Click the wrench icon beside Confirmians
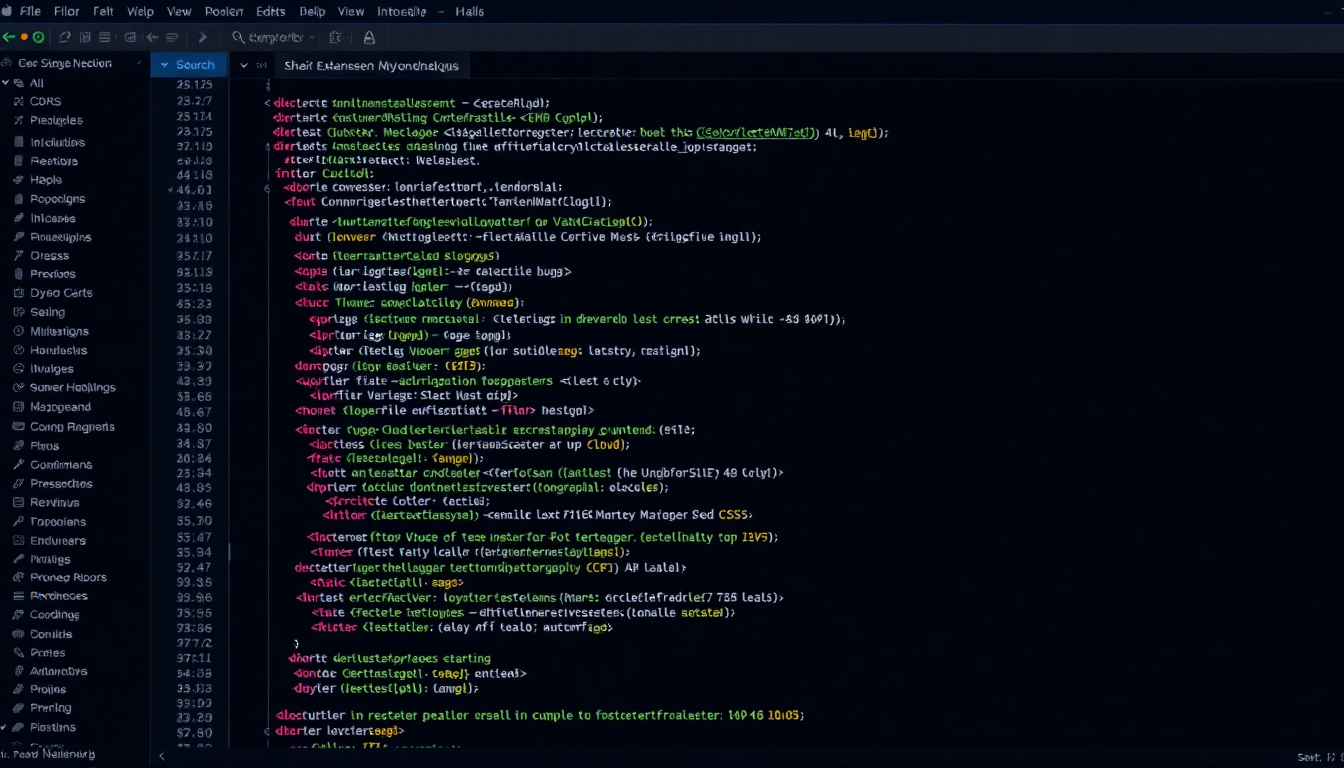 click(x=18, y=465)
